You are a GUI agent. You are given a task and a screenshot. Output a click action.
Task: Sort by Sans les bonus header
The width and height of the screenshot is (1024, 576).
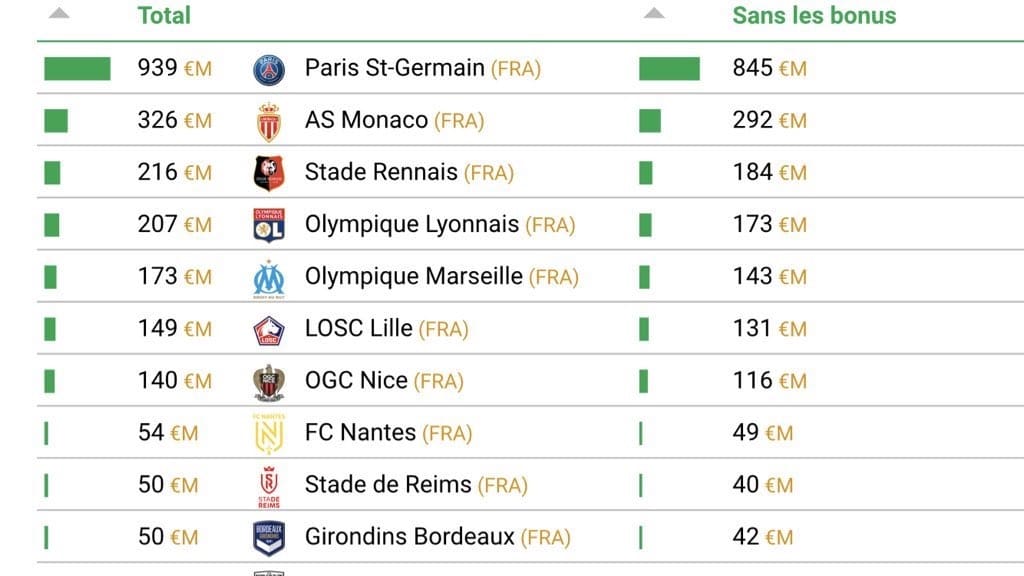[x=814, y=15]
